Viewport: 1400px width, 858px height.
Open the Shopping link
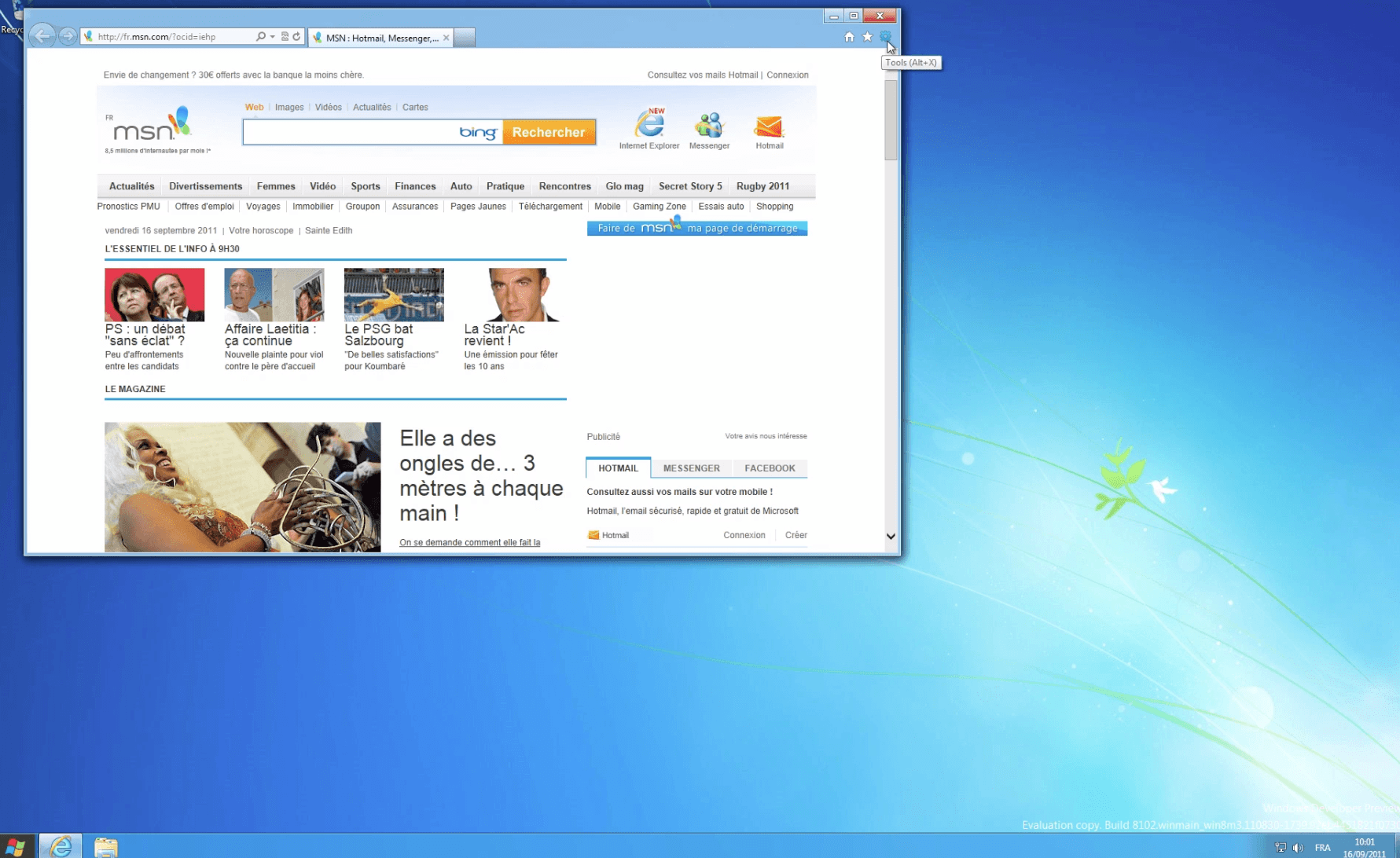click(x=774, y=207)
